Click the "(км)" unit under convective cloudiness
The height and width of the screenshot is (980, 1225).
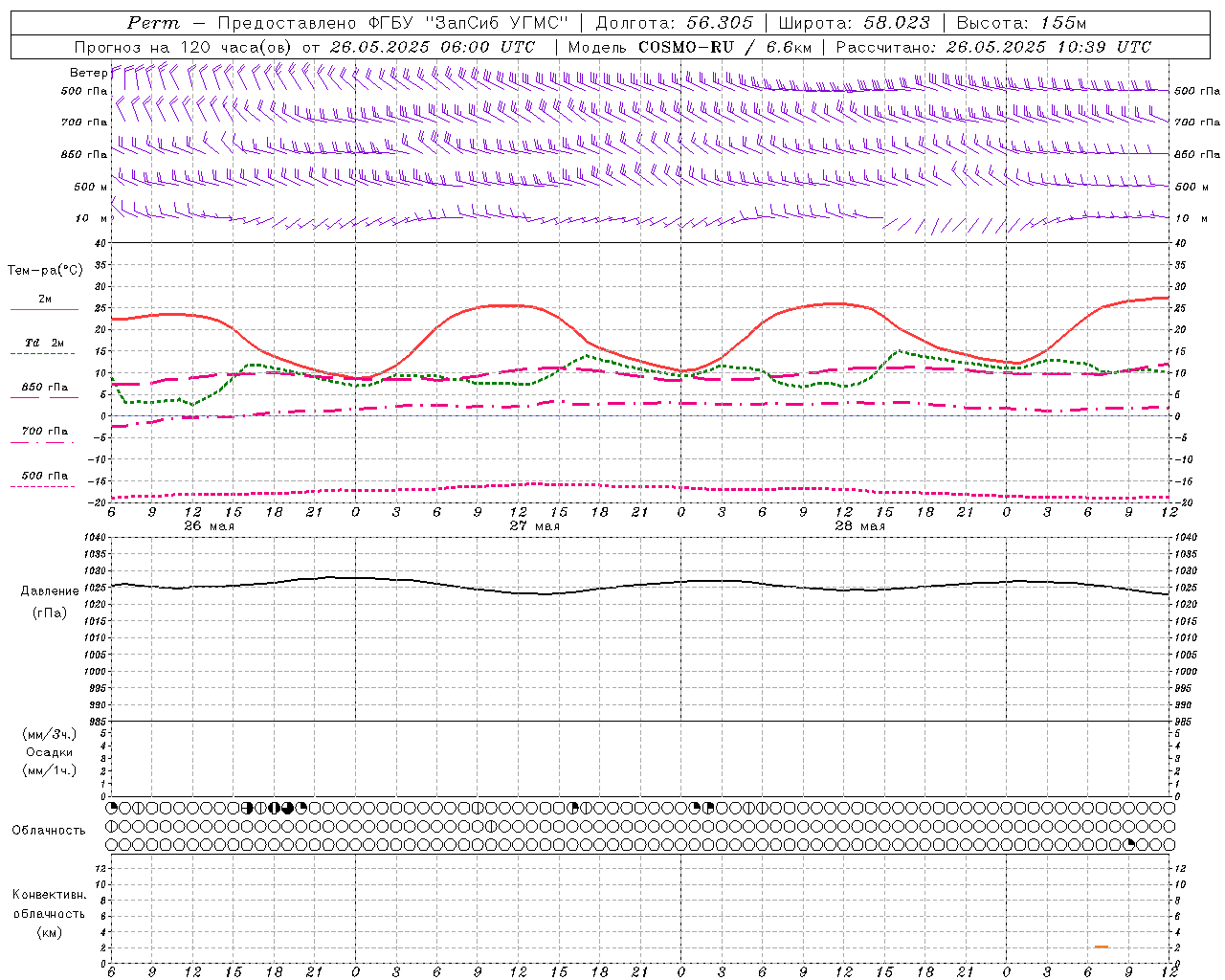pyautogui.click(x=50, y=932)
